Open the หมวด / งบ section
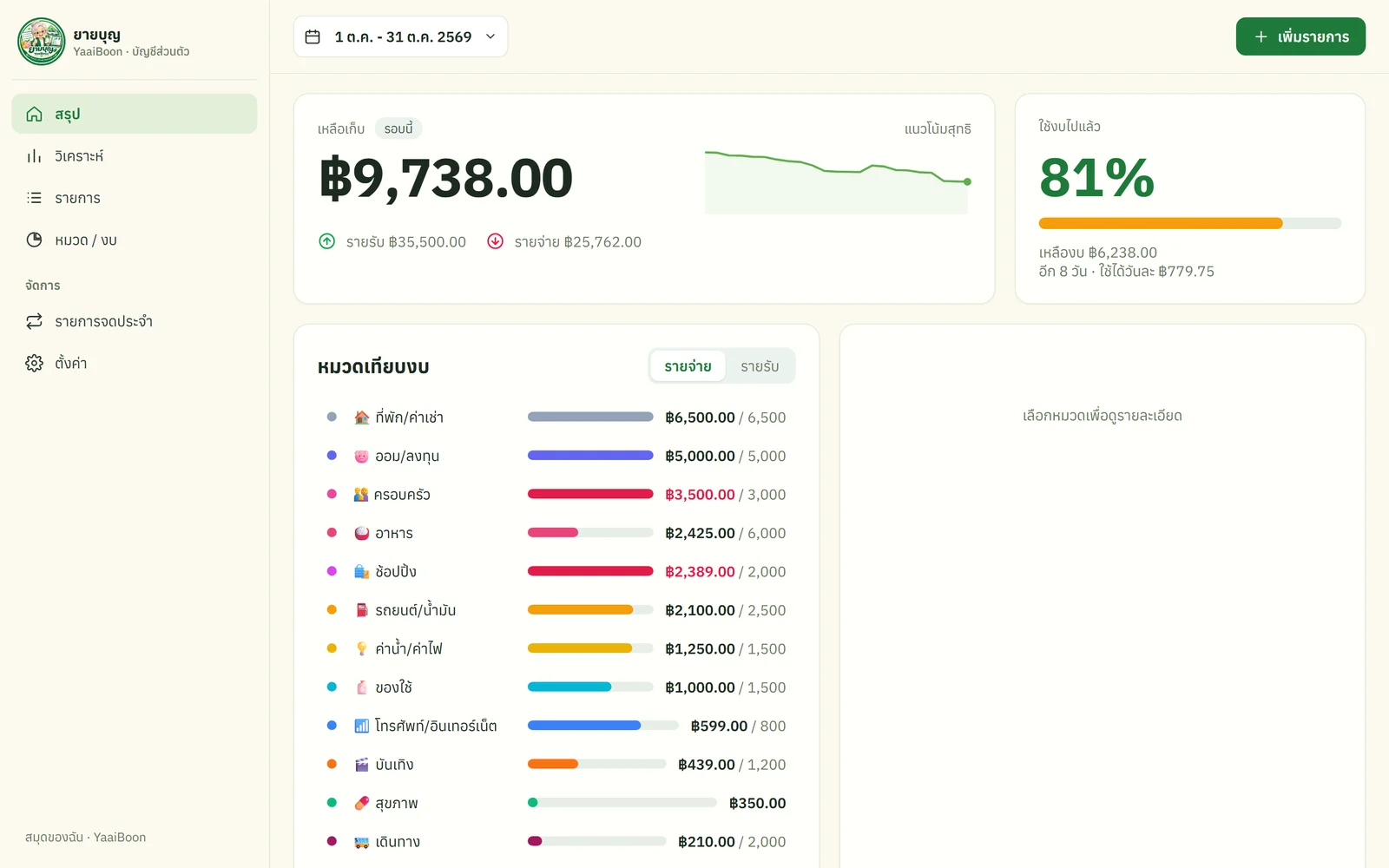 coord(135,240)
